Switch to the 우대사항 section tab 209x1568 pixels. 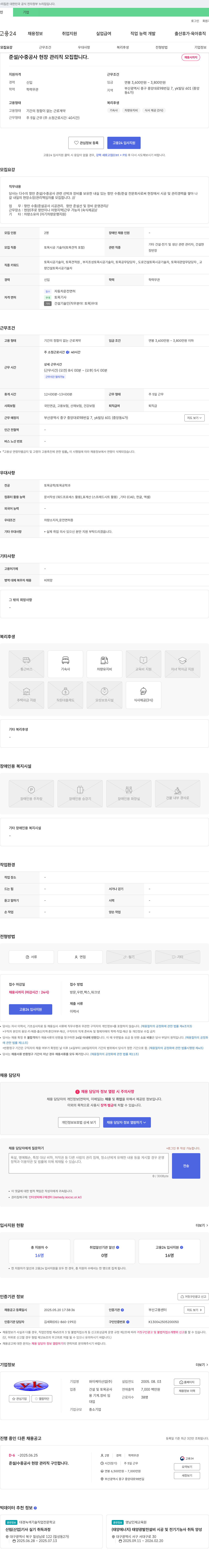point(84,48)
